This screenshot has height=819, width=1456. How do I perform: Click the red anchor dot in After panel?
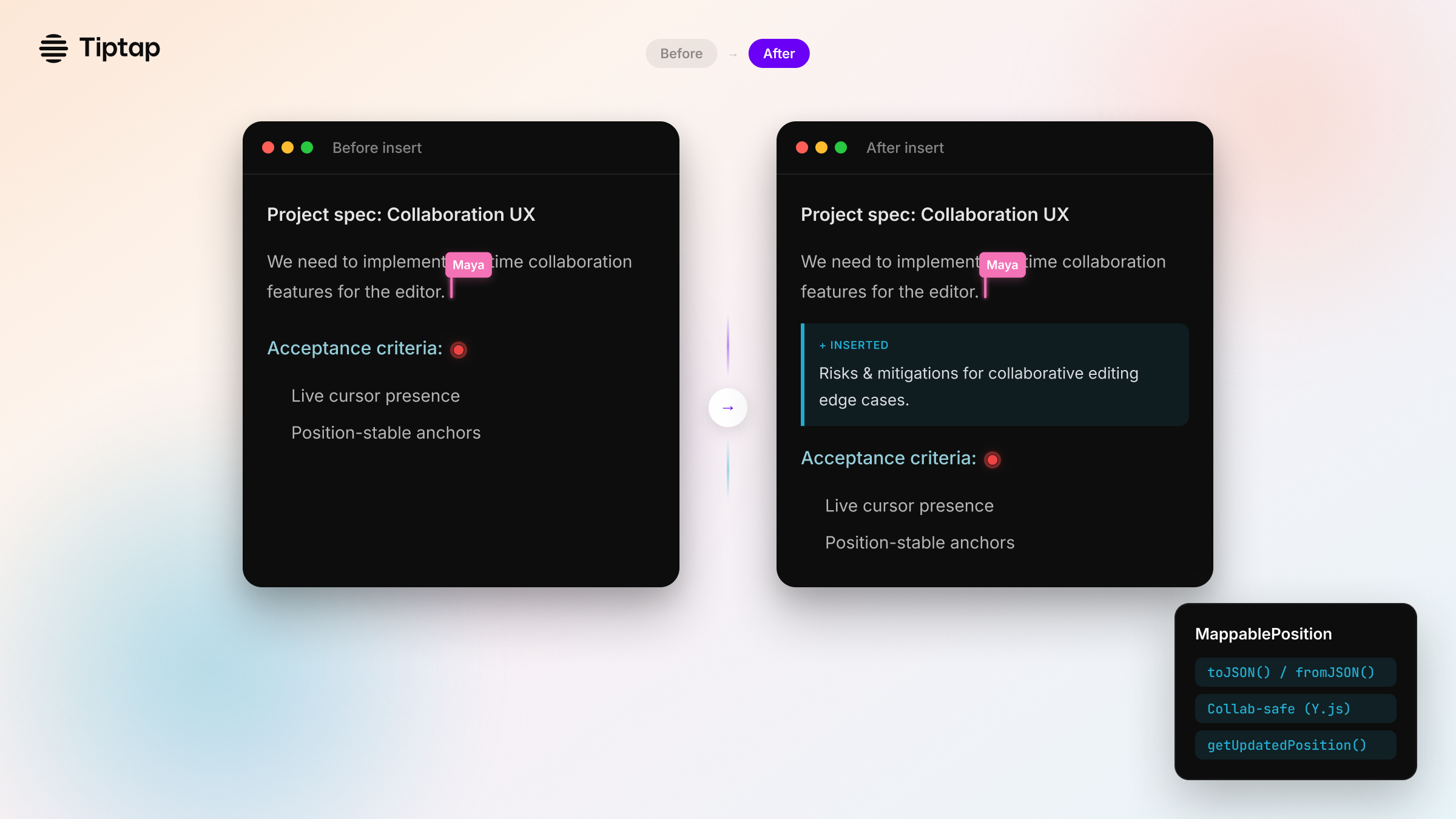pyautogui.click(x=993, y=460)
